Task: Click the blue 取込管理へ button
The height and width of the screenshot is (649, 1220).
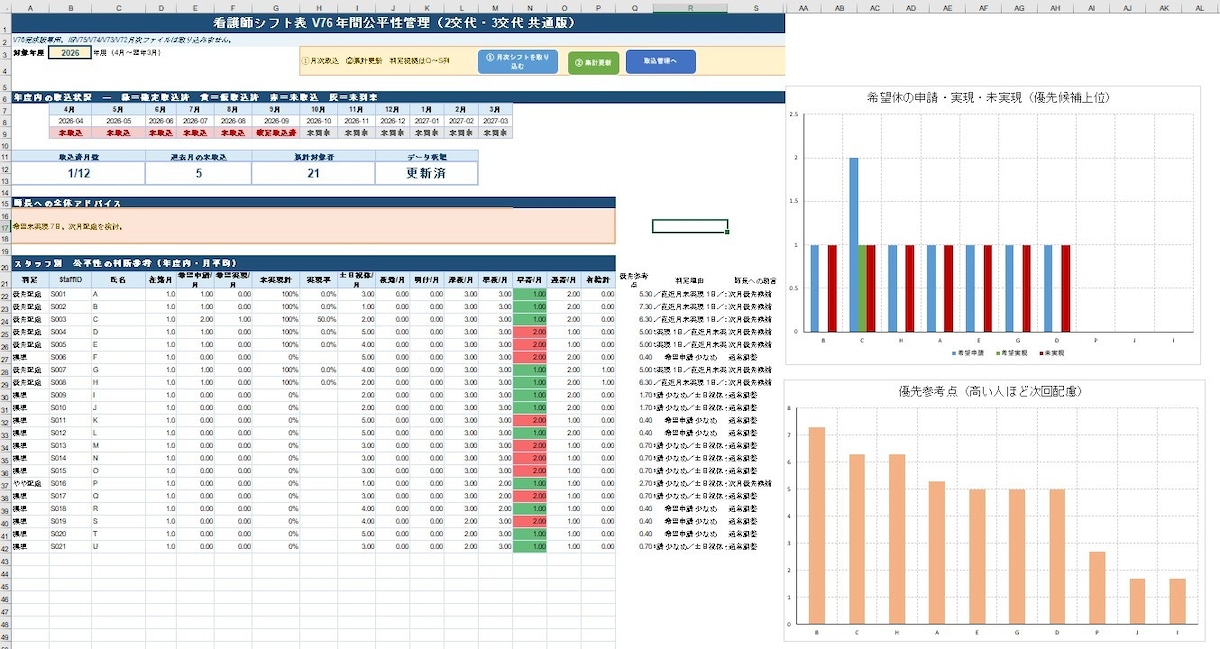Action: [x=660, y=62]
